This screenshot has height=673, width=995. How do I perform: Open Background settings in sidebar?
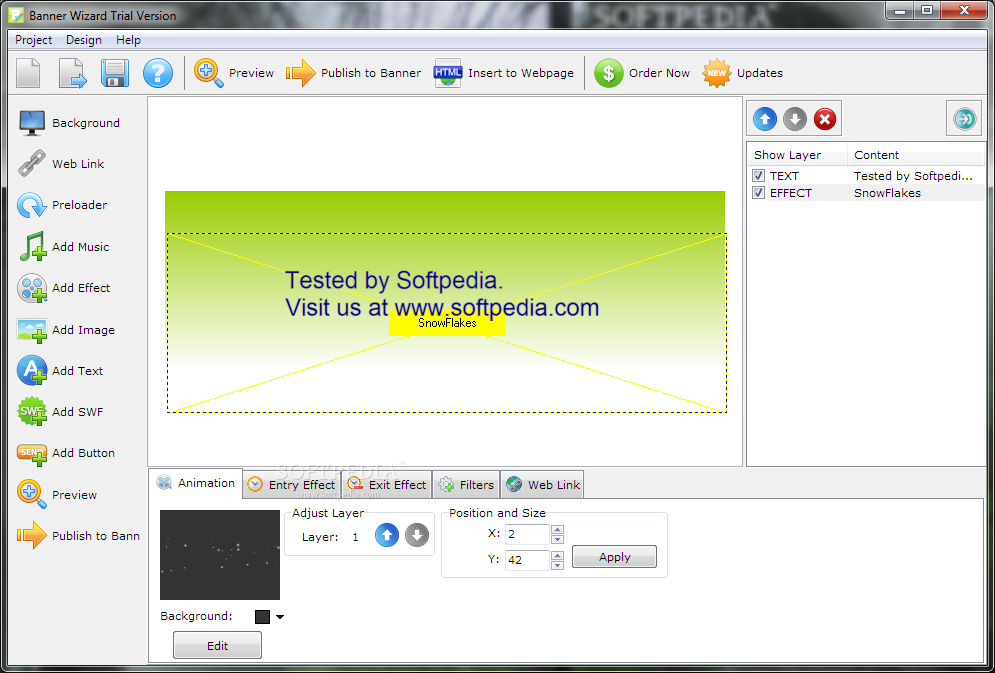tap(69, 123)
